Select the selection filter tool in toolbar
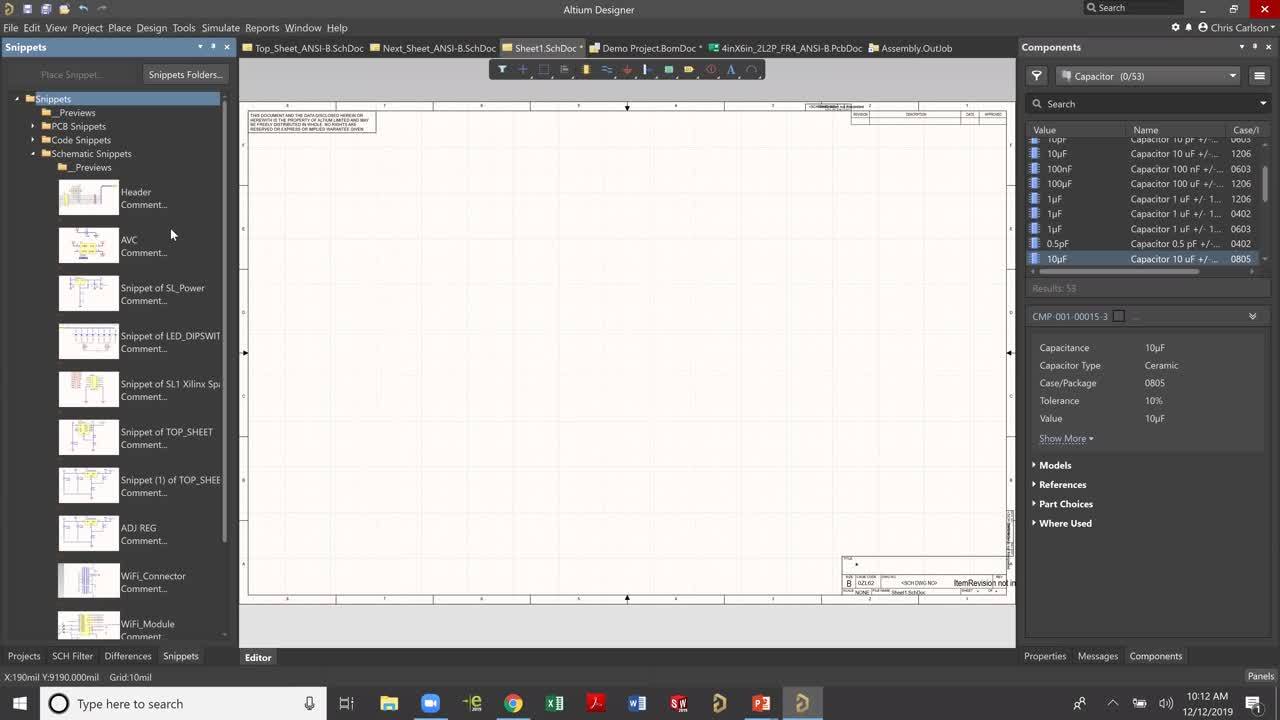This screenshot has height=720, width=1280. tap(502, 69)
